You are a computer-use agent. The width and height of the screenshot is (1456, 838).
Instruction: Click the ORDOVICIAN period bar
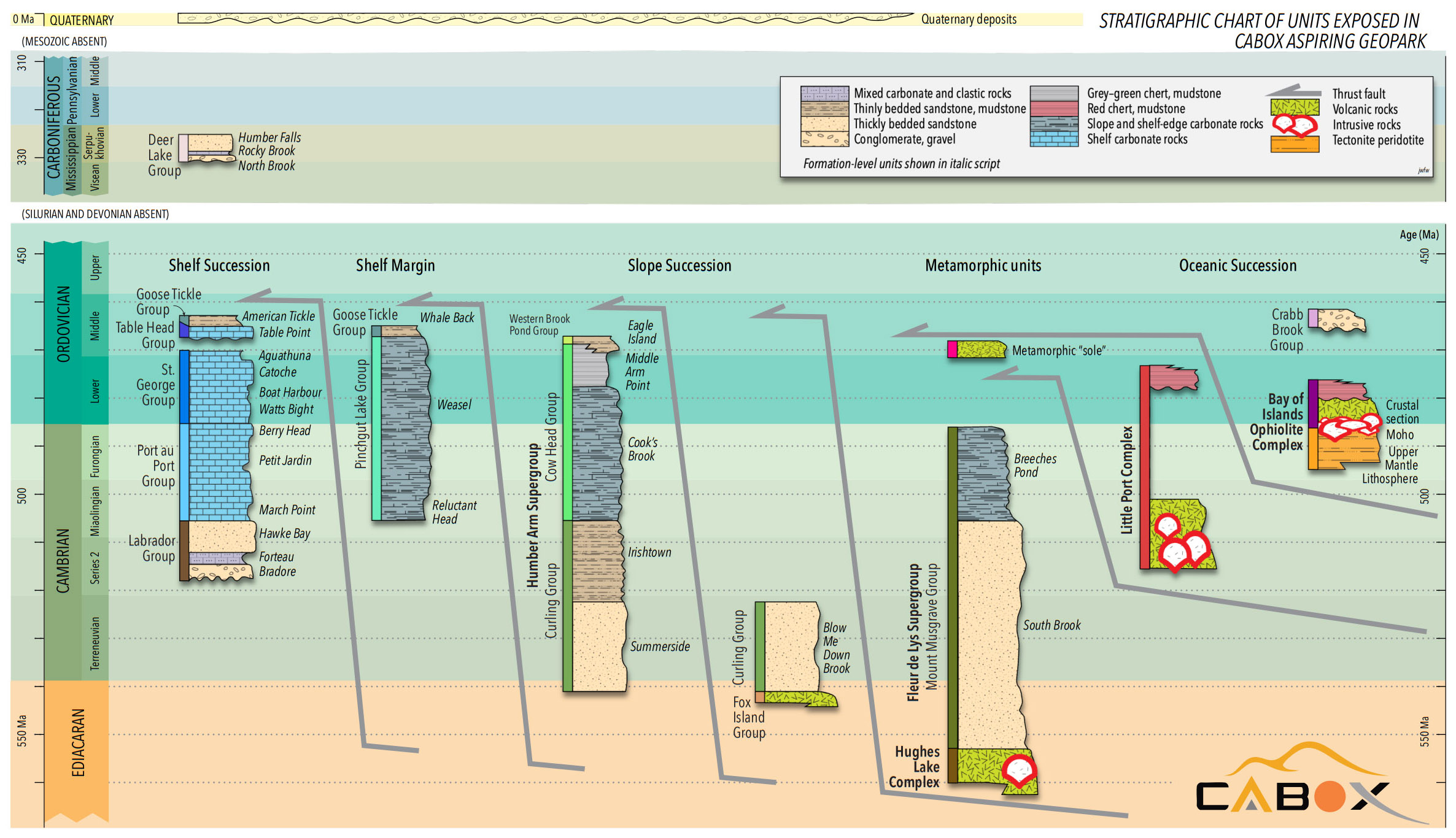coord(63,325)
